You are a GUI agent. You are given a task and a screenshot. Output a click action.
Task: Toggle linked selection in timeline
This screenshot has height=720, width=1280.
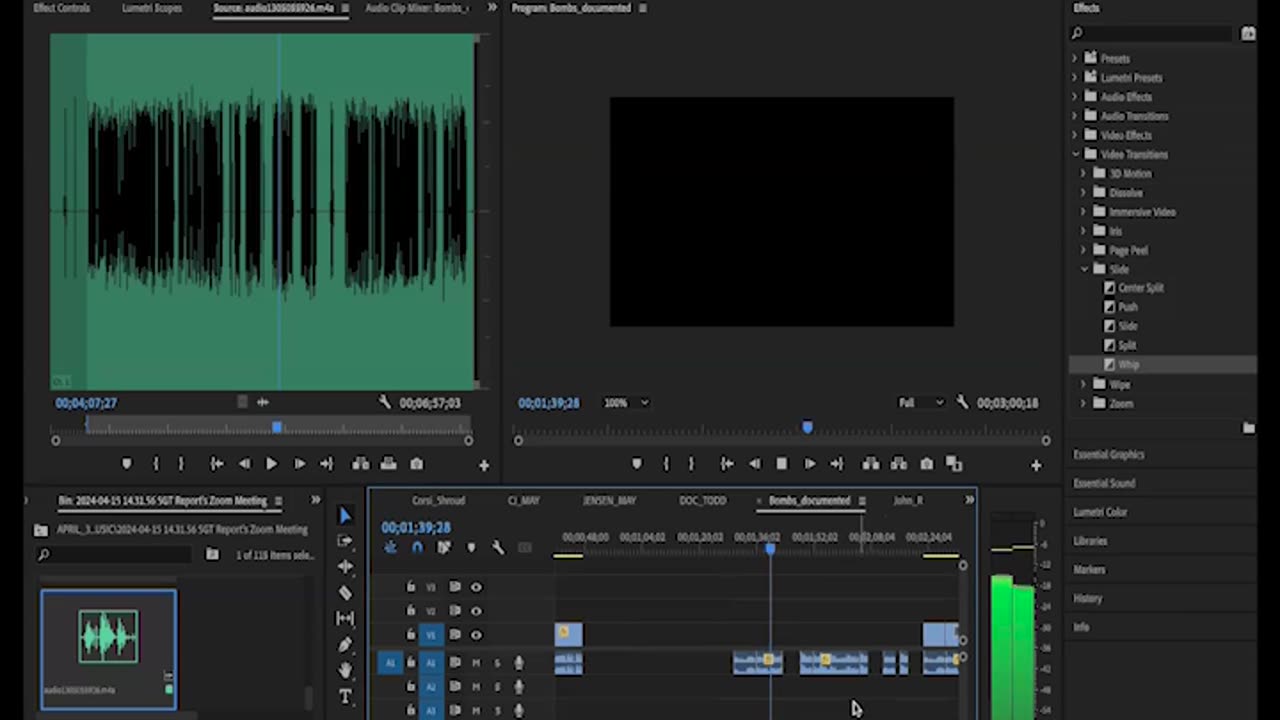[444, 548]
